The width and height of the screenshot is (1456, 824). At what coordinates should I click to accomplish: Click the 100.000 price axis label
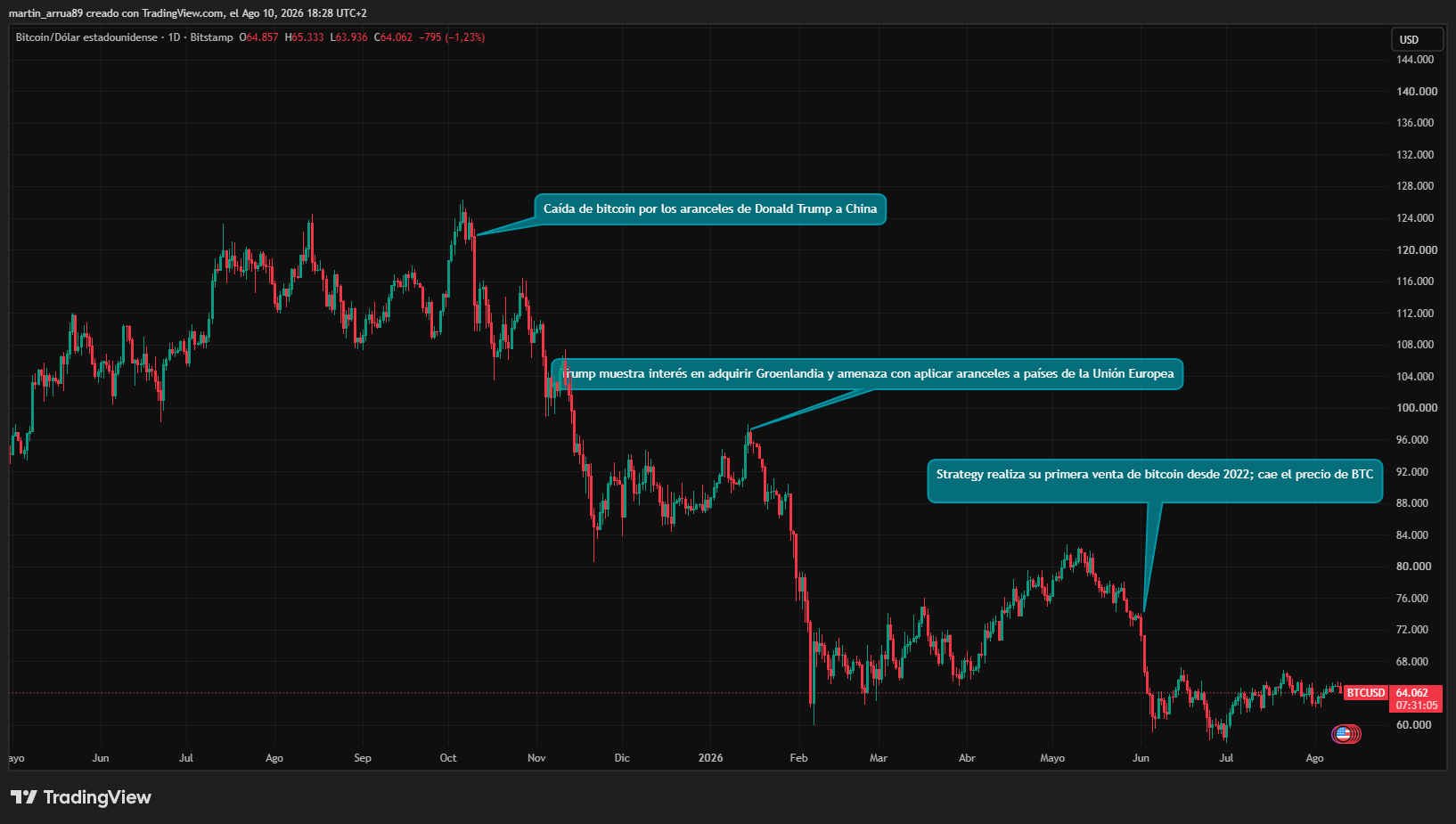coord(1416,408)
